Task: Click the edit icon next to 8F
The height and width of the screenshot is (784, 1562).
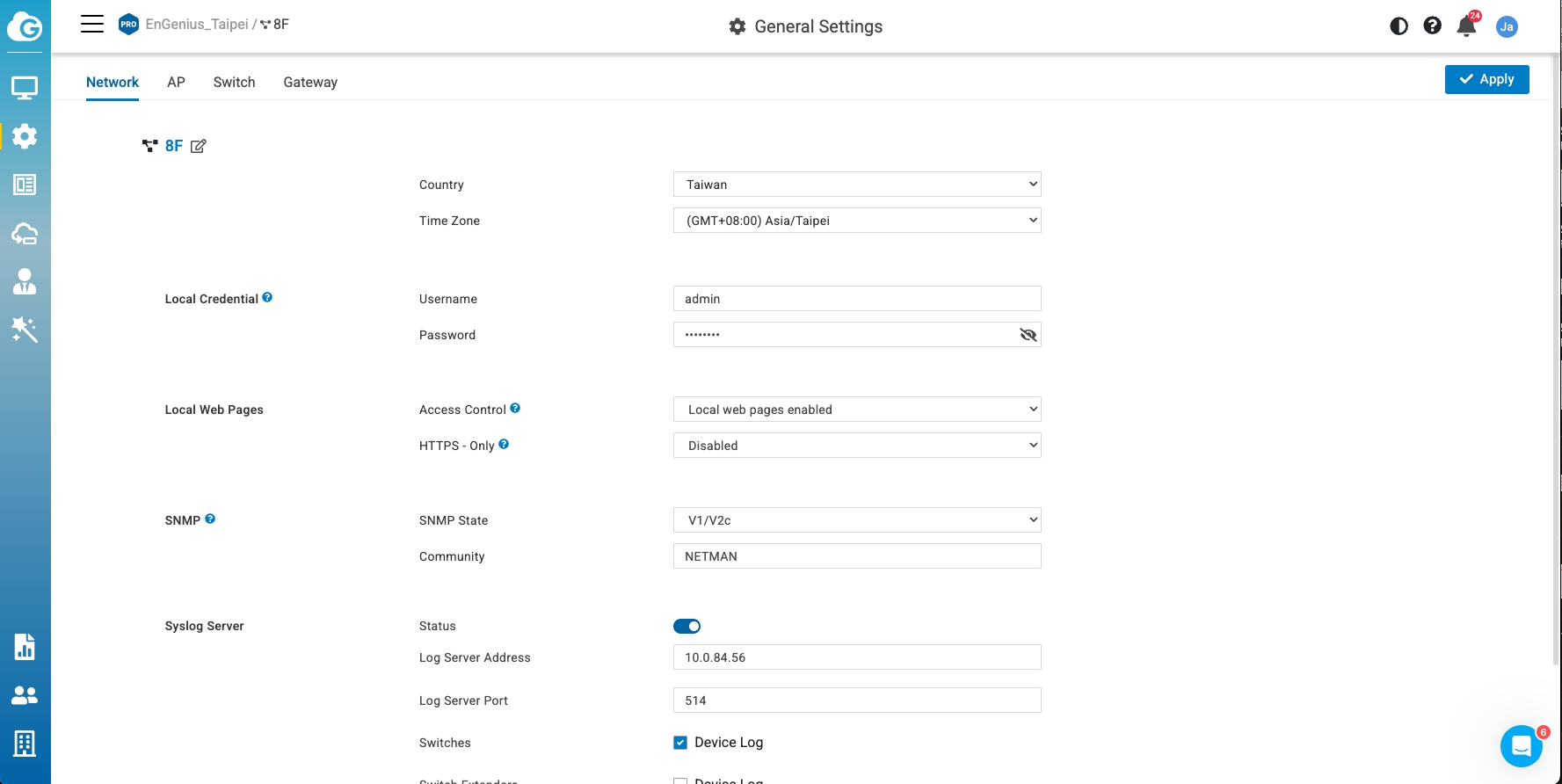Action: pyautogui.click(x=199, y=146)
